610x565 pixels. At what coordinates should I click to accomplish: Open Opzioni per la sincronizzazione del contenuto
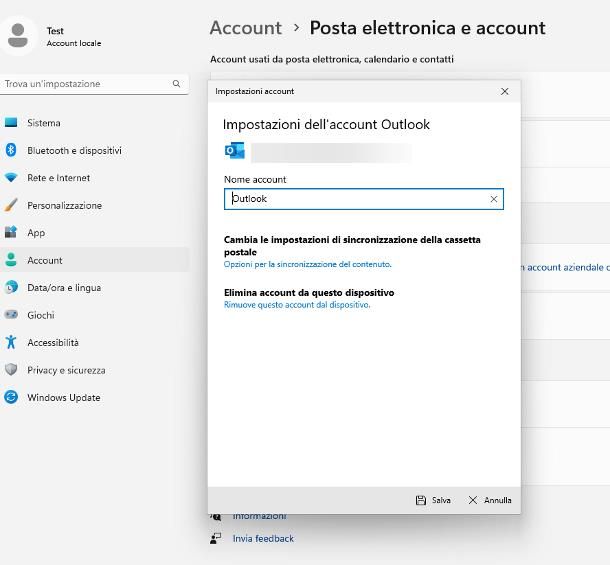[x=307, y=264]
